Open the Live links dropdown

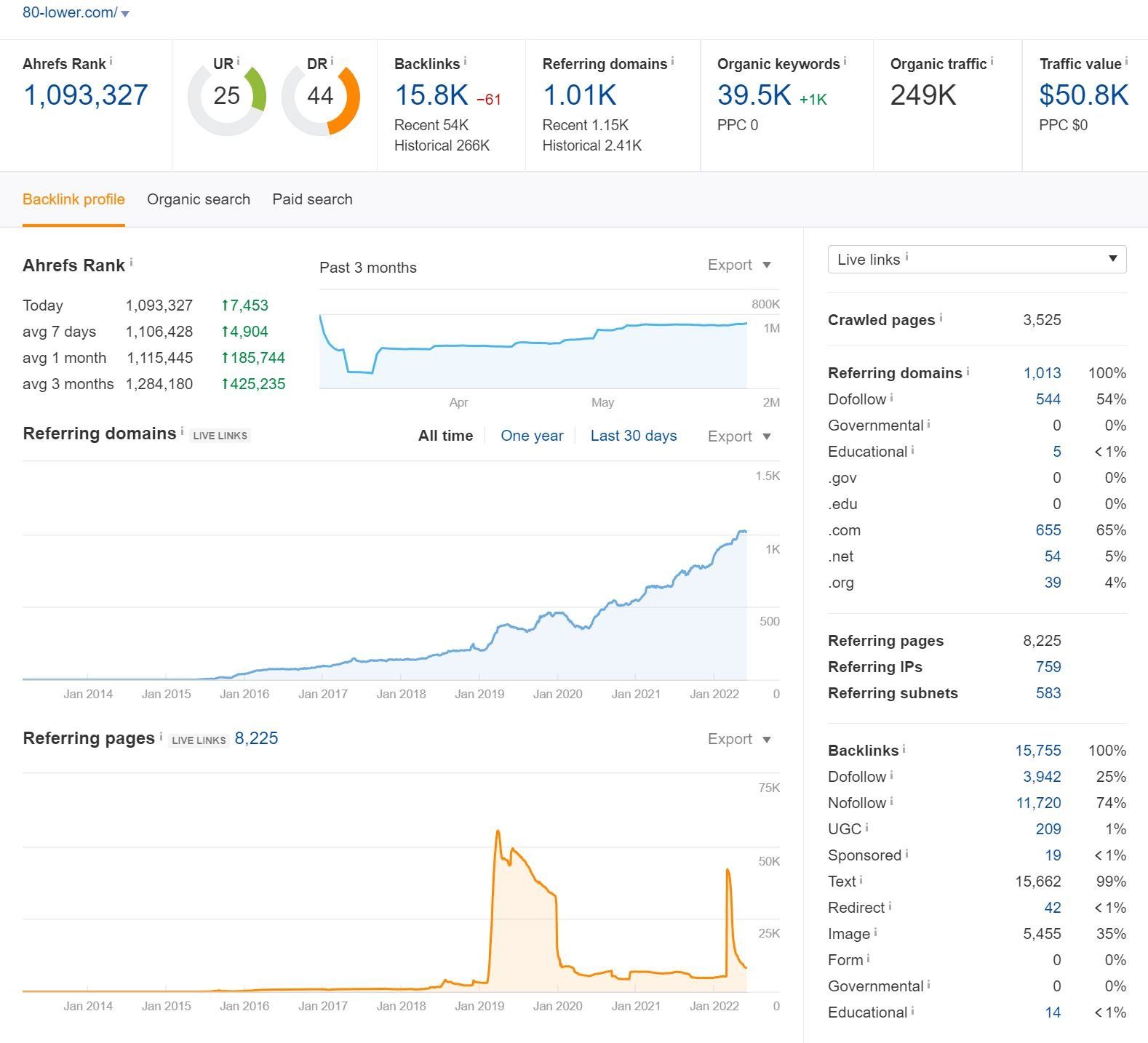pos(976,260)
